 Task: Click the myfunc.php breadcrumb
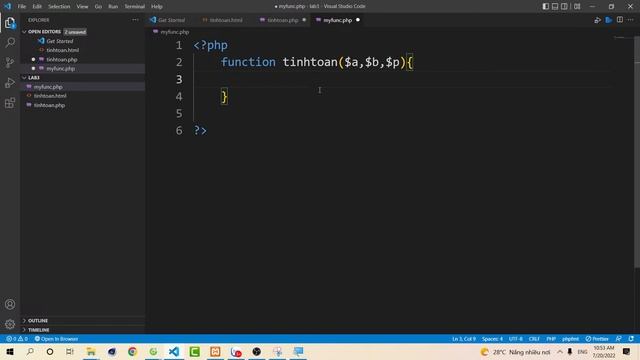[175, 32]
